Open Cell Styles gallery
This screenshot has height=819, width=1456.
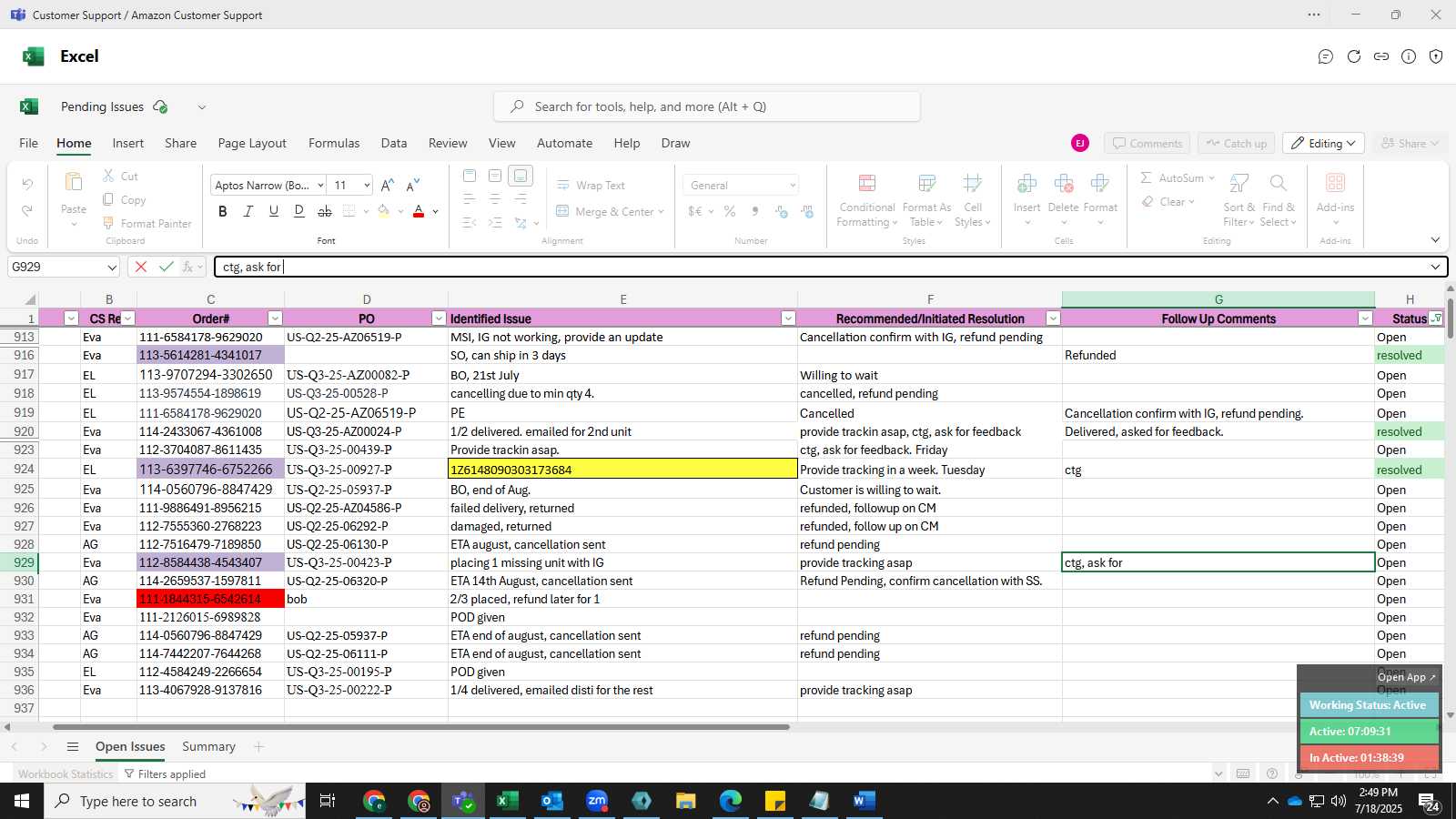point(973,200)
